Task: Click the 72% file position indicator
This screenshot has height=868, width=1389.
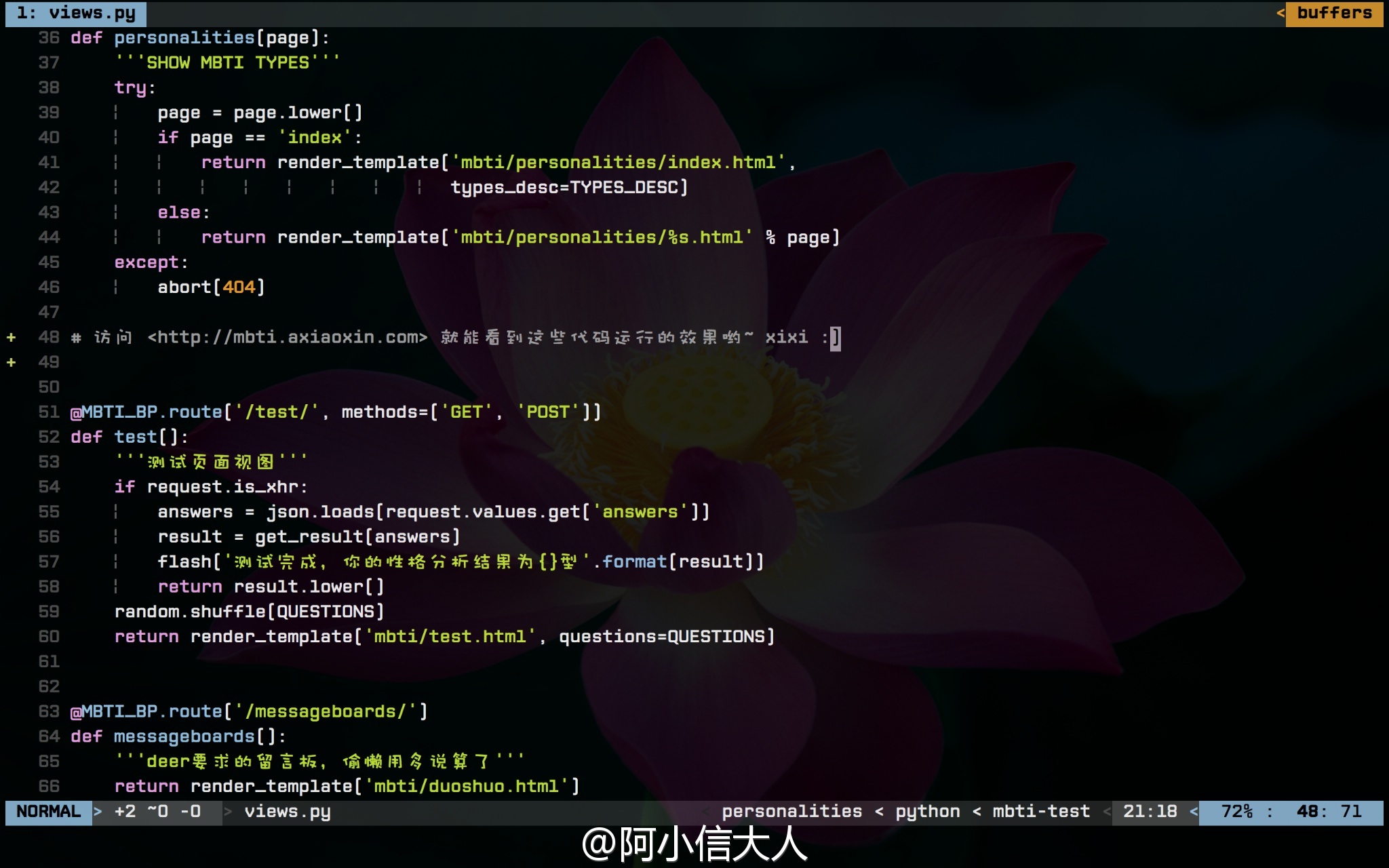Action: pos(1236,812)
